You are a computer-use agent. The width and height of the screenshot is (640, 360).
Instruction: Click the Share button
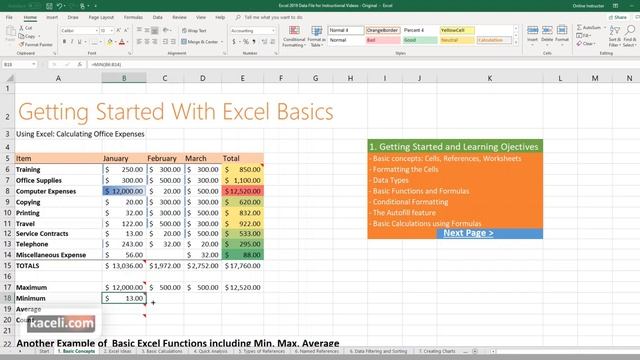coord(618,18)
